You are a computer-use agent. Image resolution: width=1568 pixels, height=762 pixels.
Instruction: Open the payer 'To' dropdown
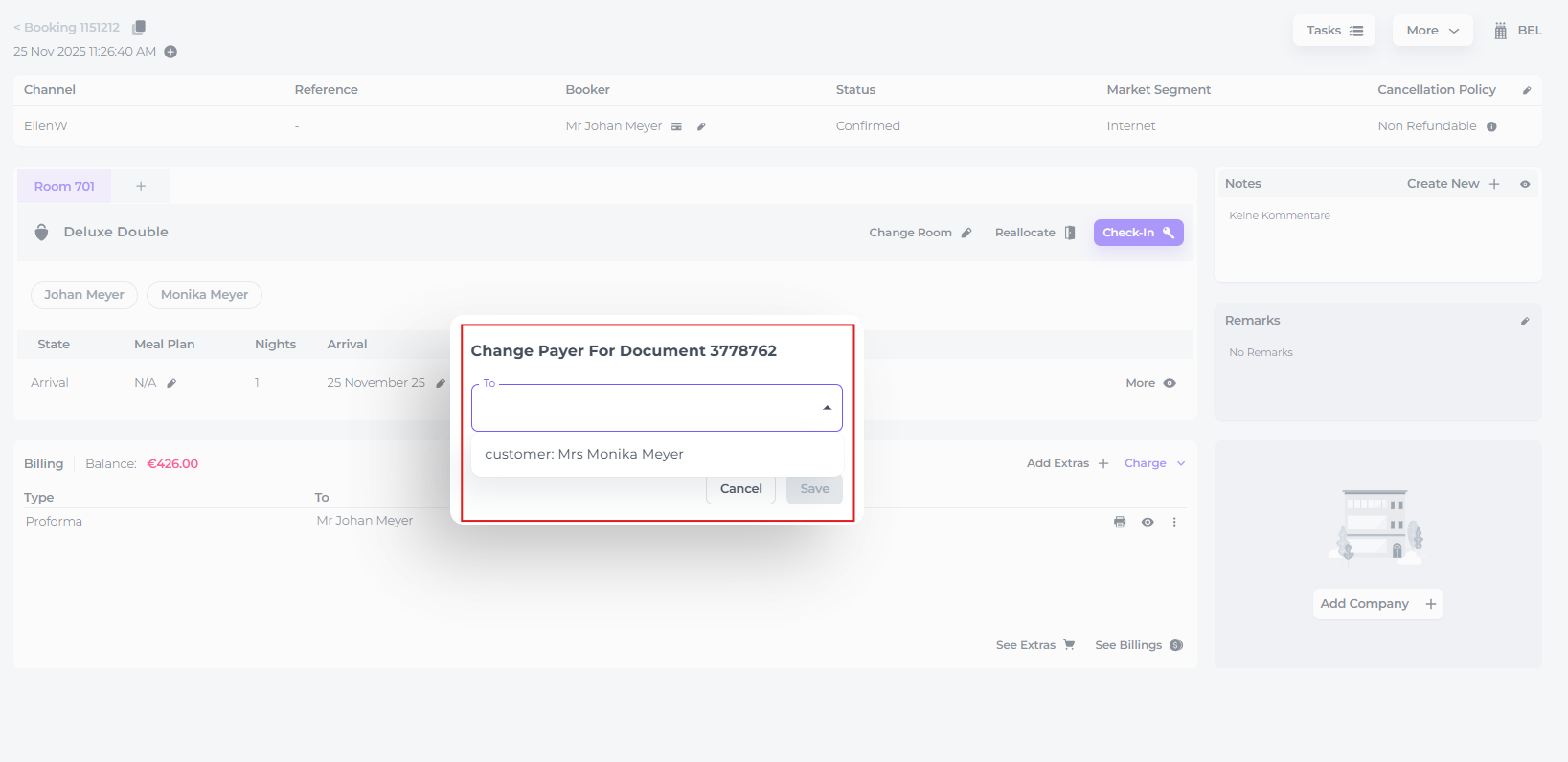pyautogui.click(x=656, y=408)
